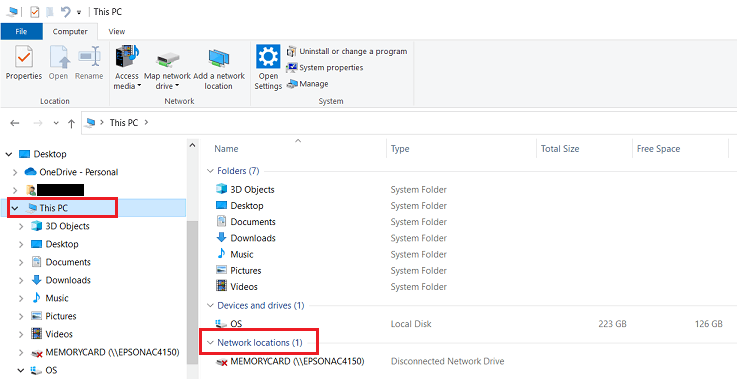The width and height of the screenshot is (737, 379).
Task: Click the Back navigation arrow
Action: pos(15,123)
